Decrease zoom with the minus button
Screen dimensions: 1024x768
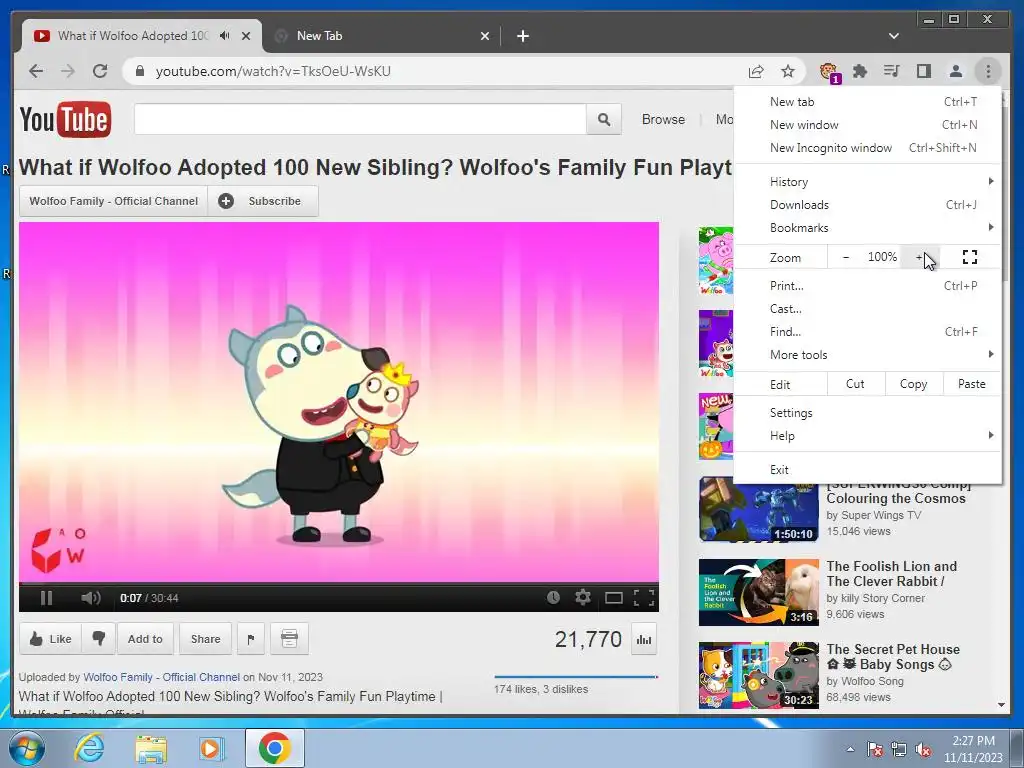pos(846,257)
